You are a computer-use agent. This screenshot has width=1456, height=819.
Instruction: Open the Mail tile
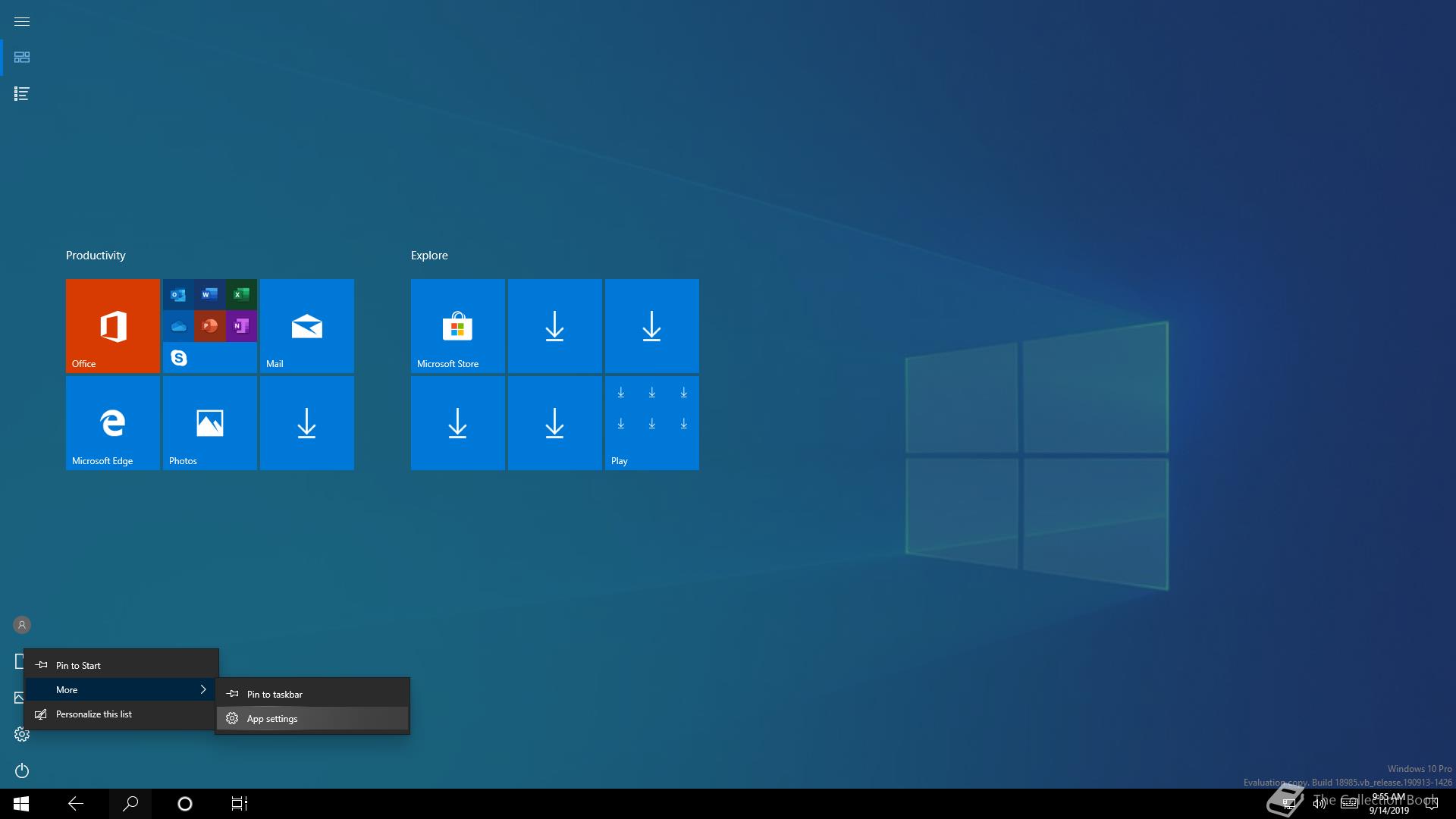(307, 326)
